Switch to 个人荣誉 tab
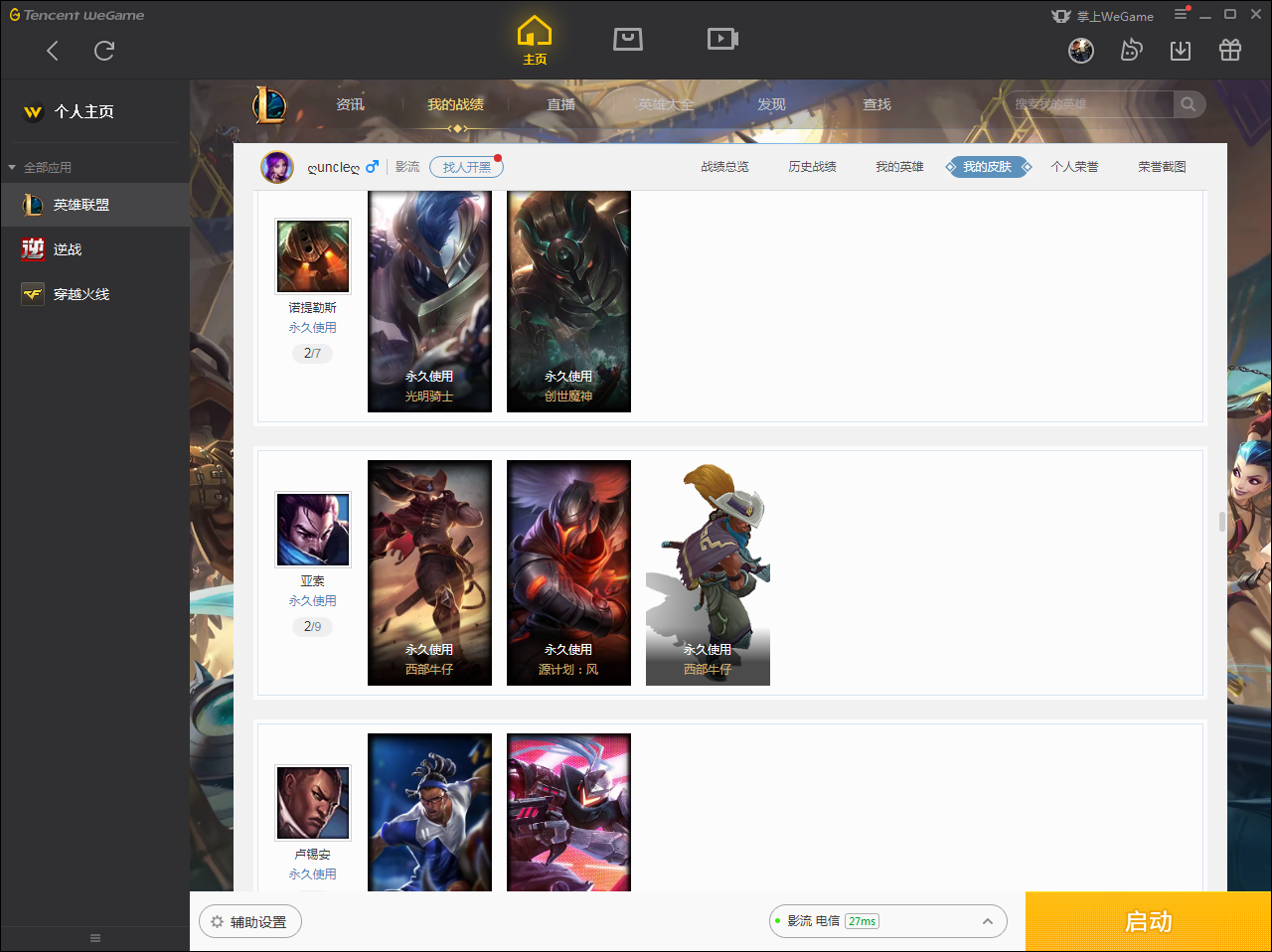1272x952 pixels. (x=1074, y=167)
